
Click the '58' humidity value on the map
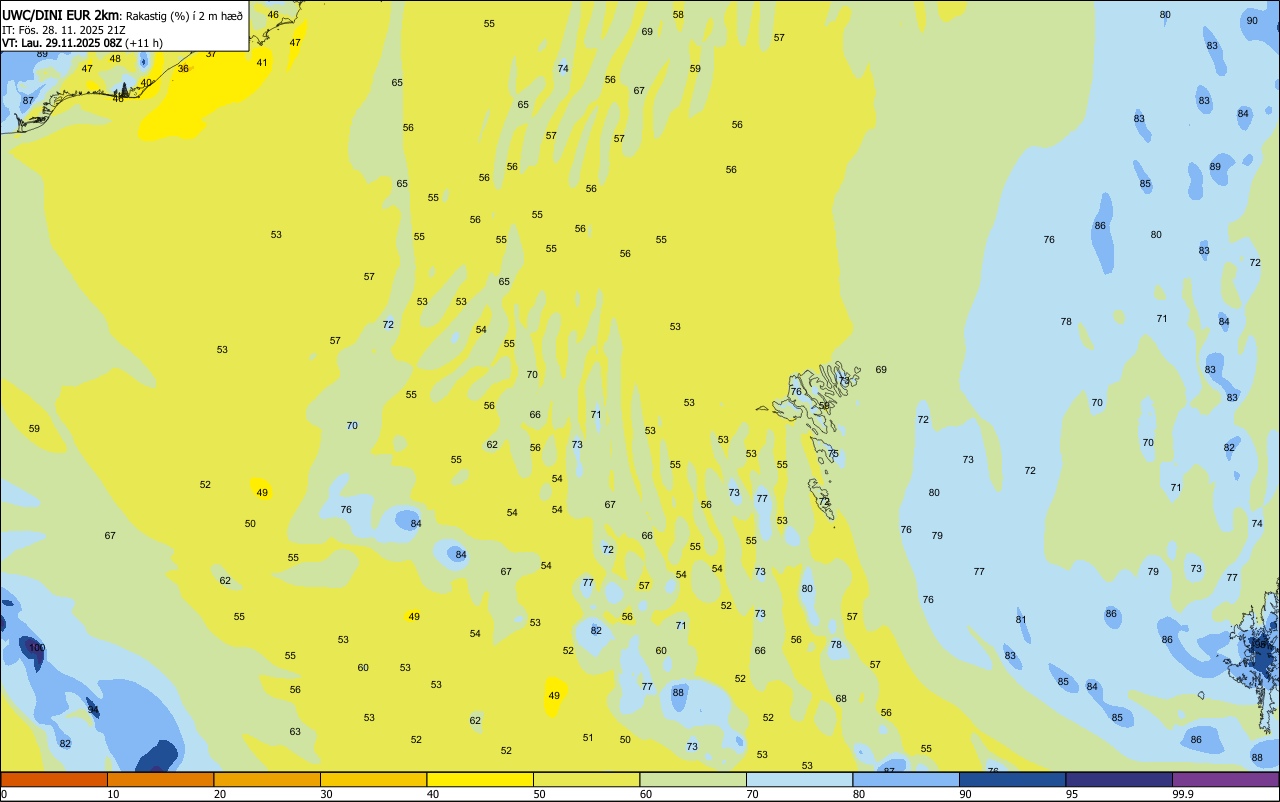coord(678,15)
